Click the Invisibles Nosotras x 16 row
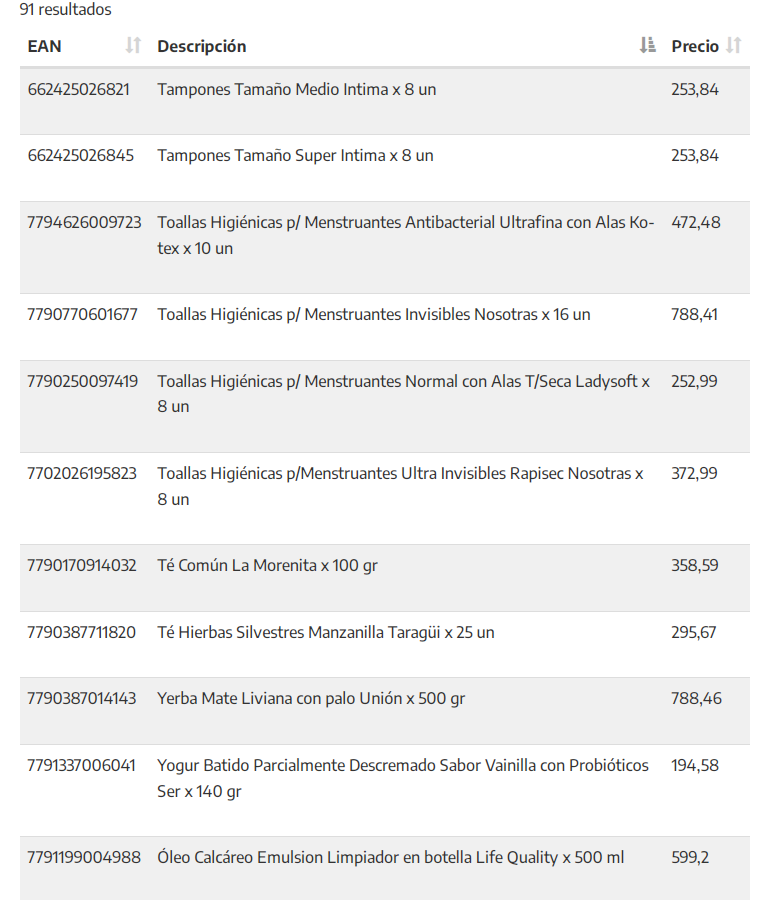 (373, 315)
